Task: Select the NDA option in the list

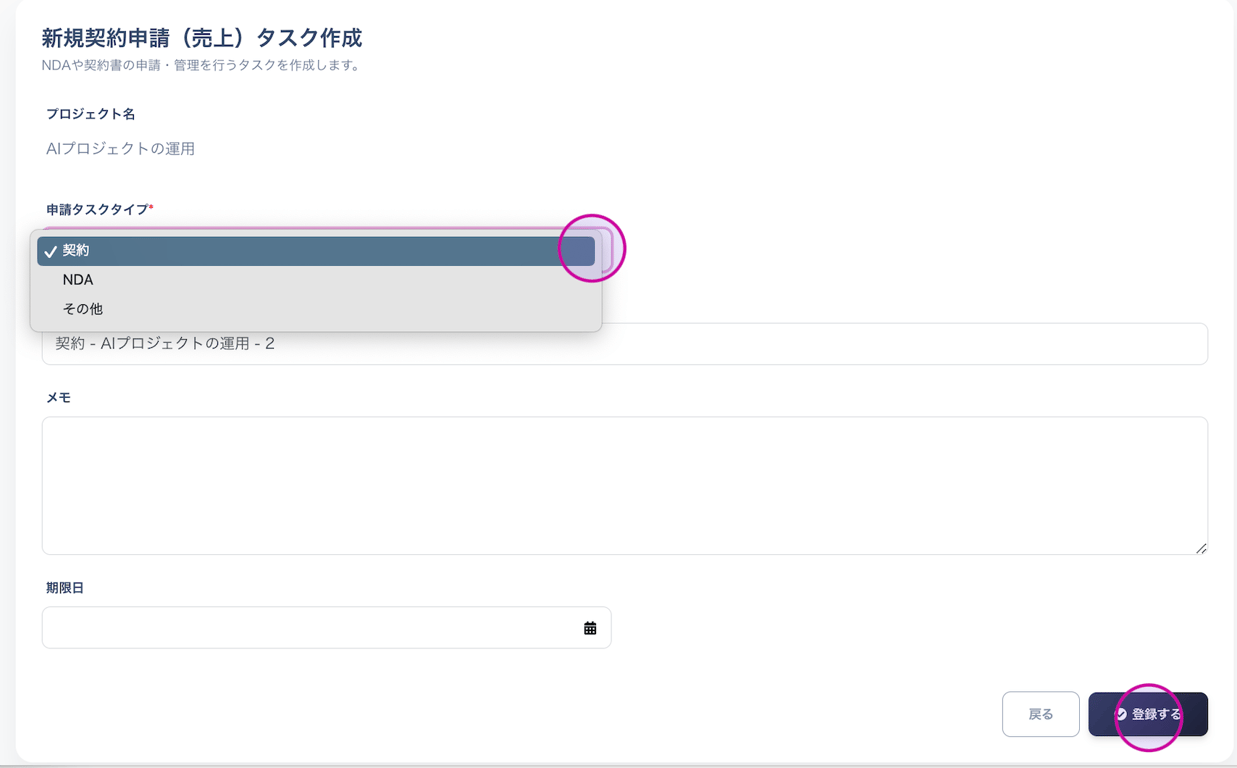Action: (78, 280)
